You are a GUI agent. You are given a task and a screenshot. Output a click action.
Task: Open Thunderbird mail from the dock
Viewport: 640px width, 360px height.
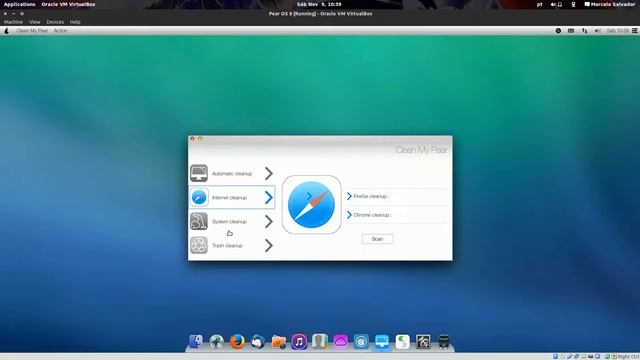pyautogui.click(x=258, y=342)
